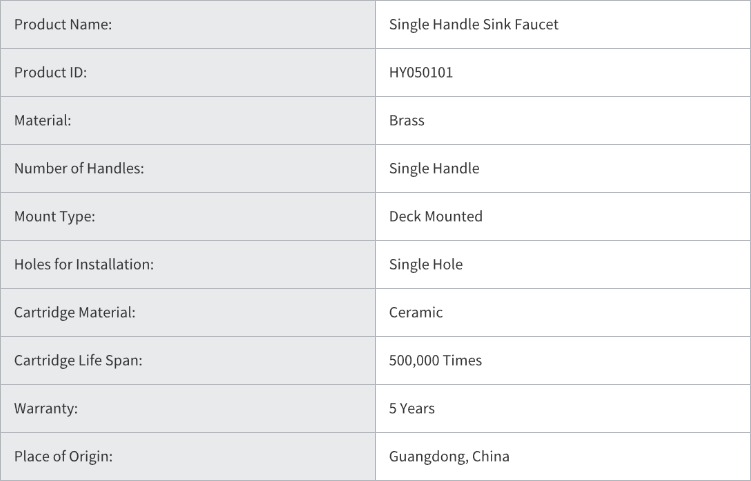The height and width of the screenshot is (481, 751).
Task: Select the "Ceramic" value cell
Action: (x=416, y=313)
